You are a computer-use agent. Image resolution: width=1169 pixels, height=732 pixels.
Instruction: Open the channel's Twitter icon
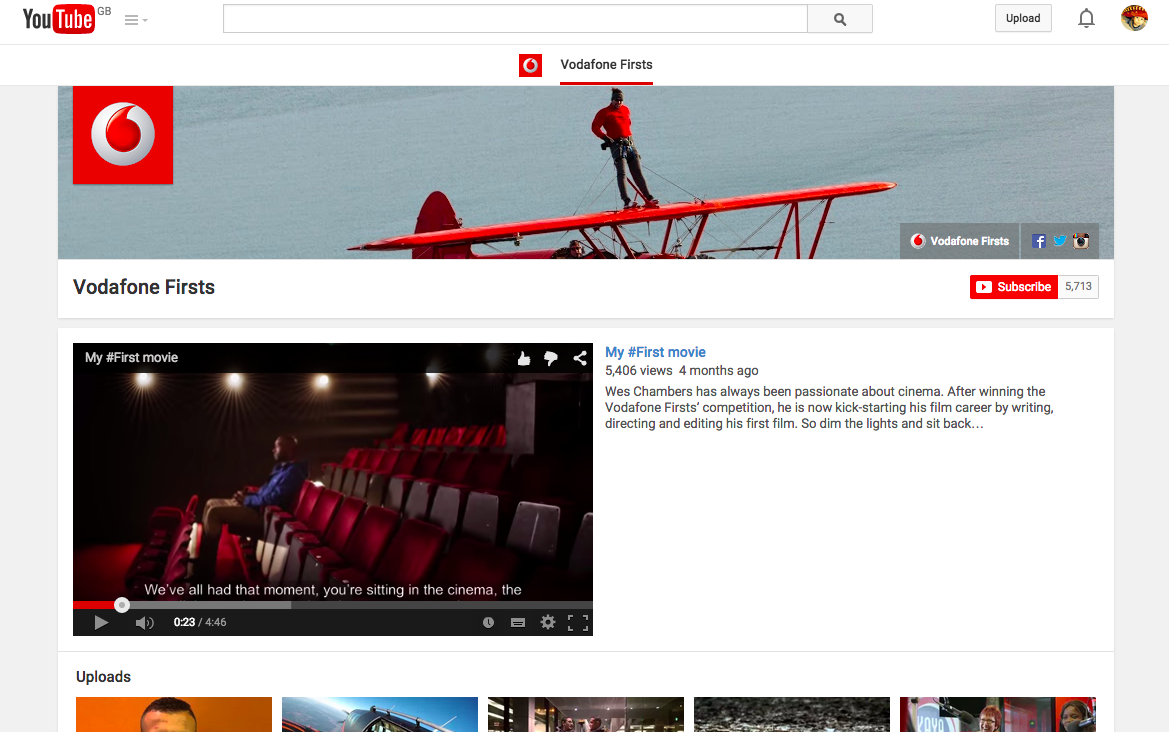click(x=1059, y=241)
